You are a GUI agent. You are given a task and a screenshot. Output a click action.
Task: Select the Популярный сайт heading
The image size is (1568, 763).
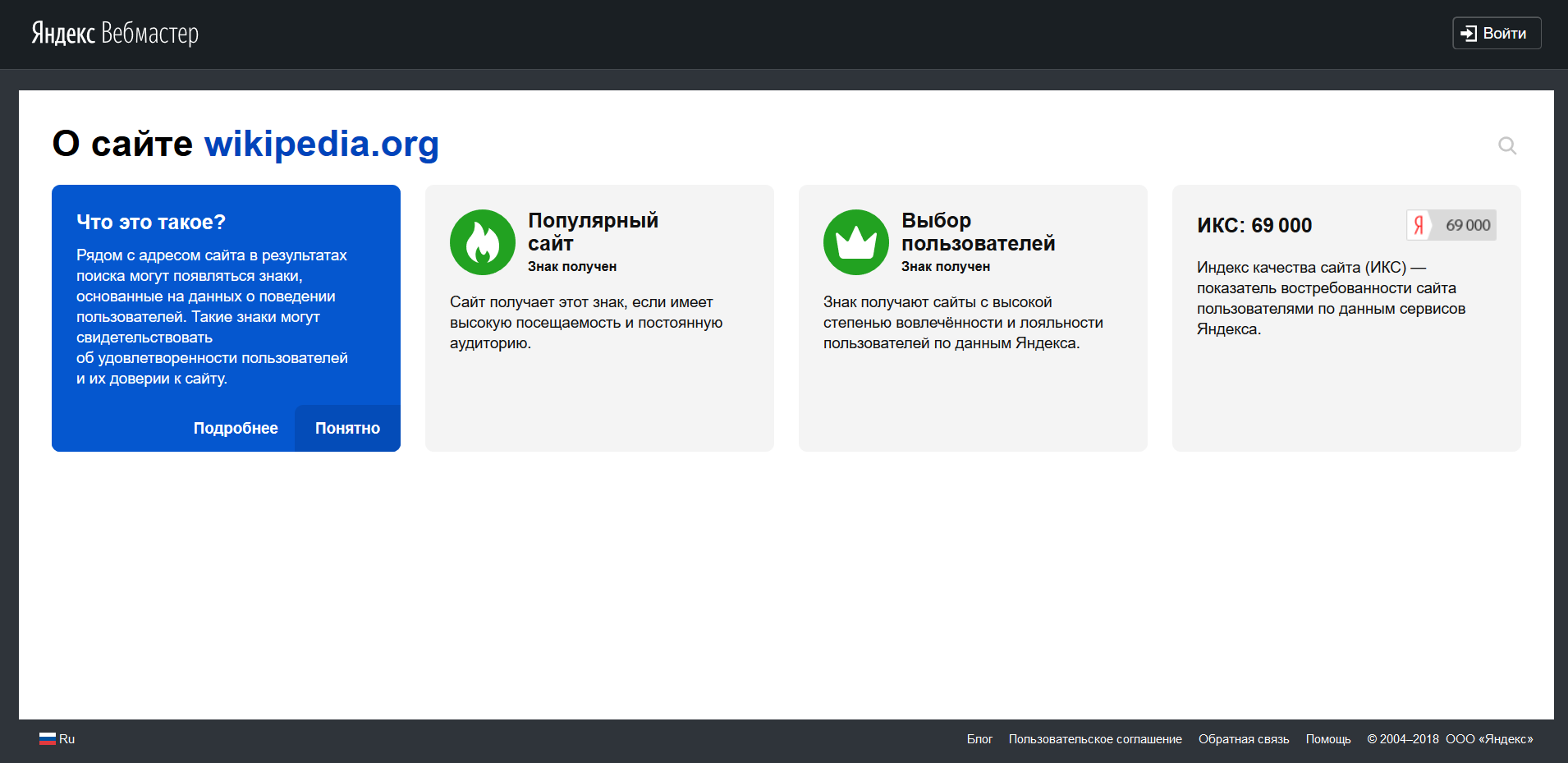point(593,232)
